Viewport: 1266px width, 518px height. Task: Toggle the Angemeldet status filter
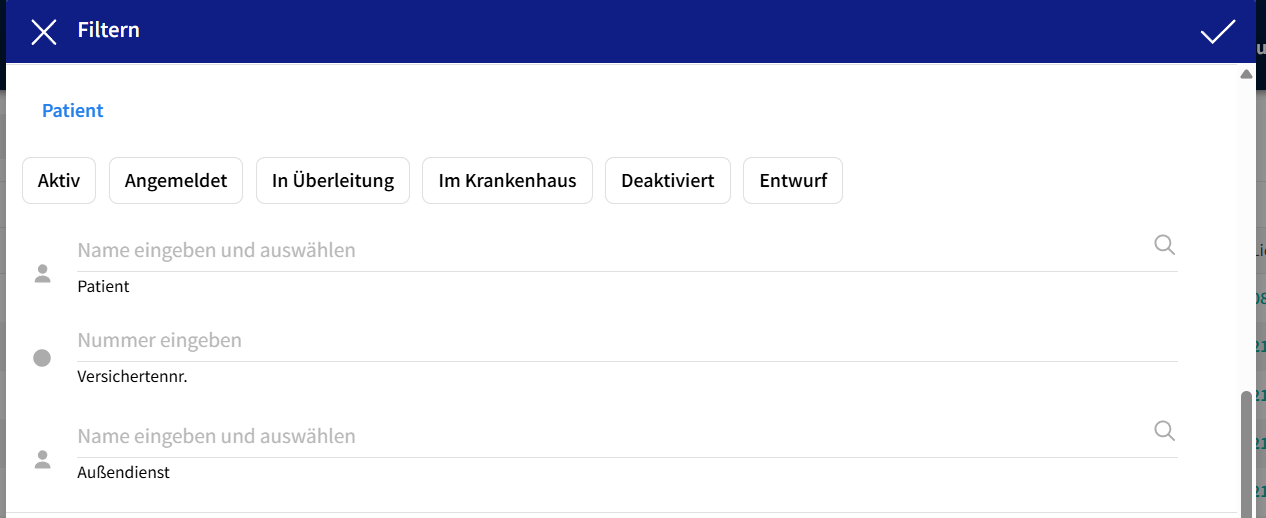(176, 181)
